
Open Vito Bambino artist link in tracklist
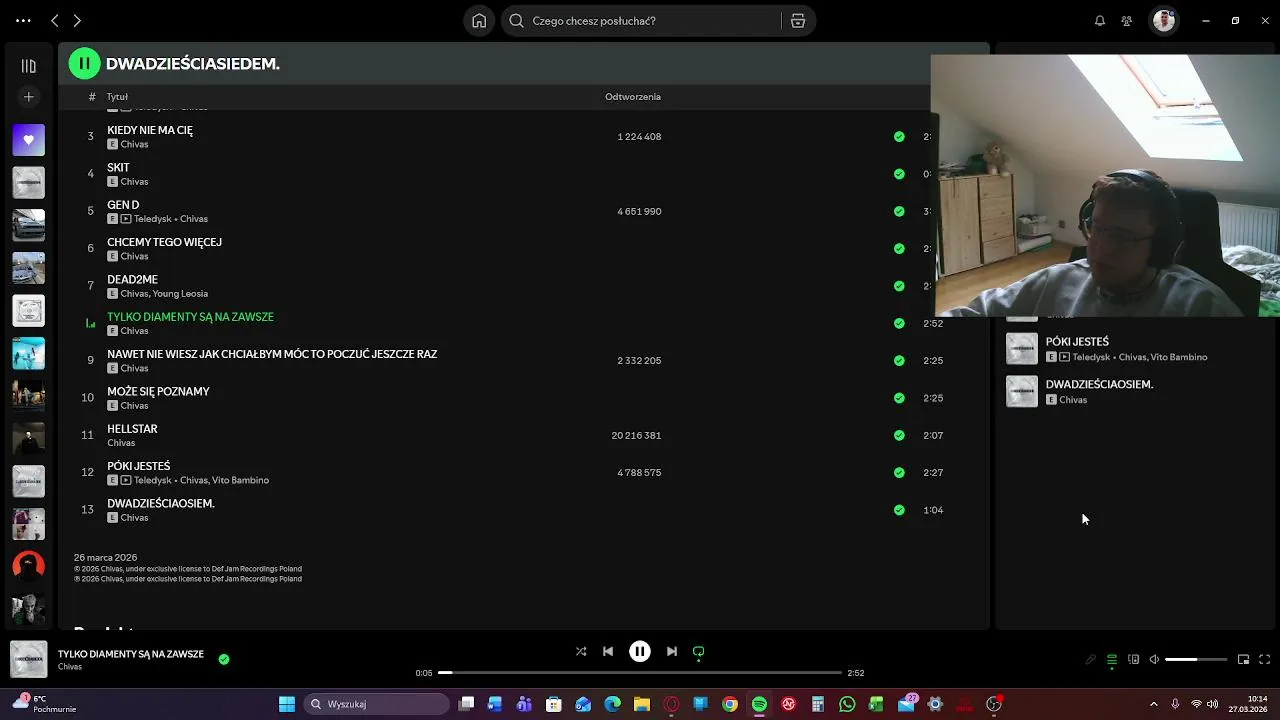point(240,480)
